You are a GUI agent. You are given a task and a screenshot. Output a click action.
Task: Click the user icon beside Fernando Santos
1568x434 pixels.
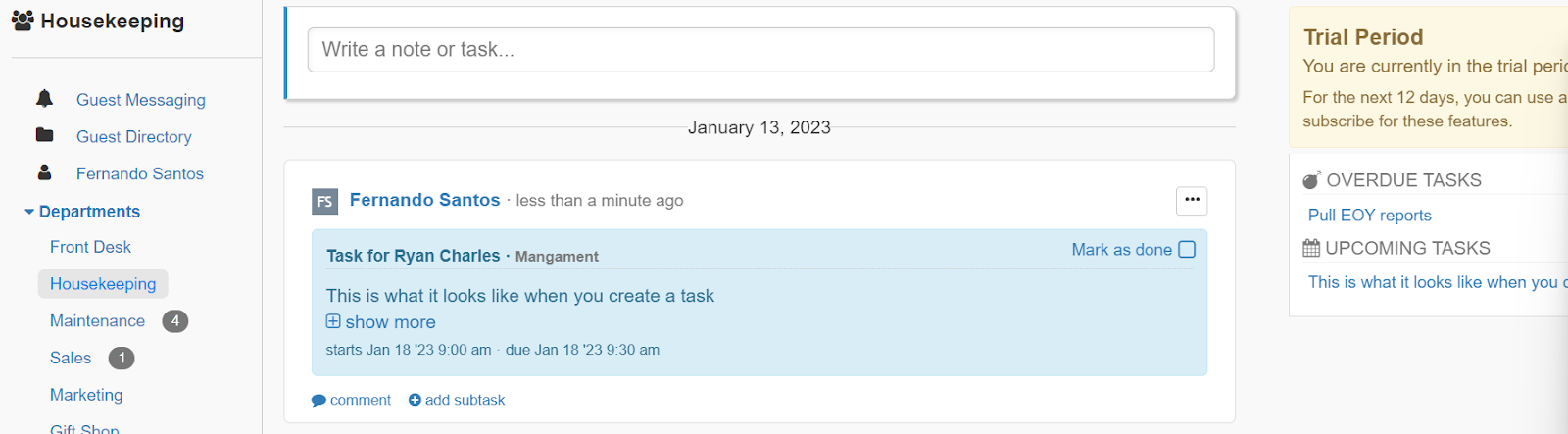tap(44, 172)
